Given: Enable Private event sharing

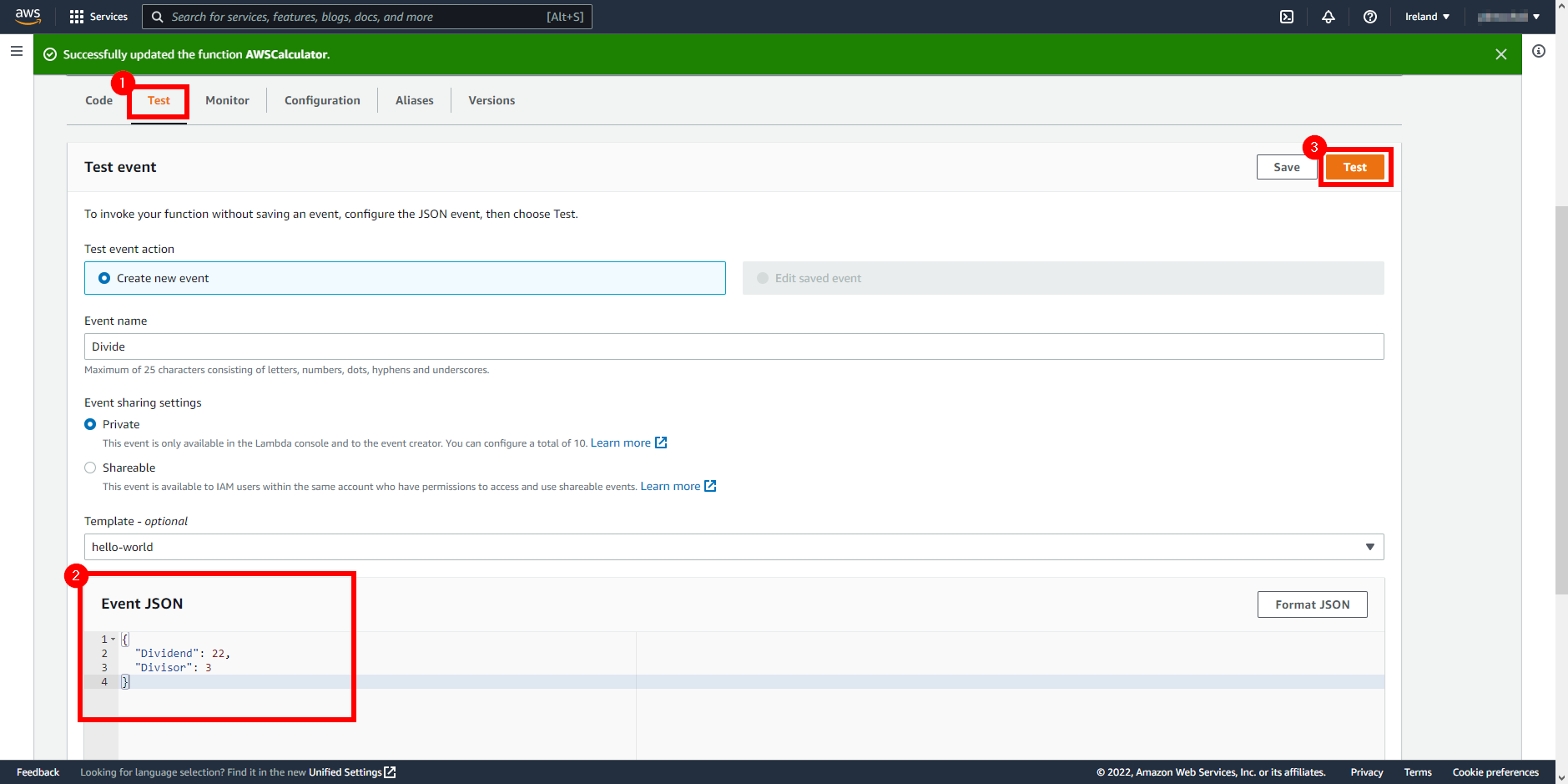Looking at the screenshot, I should click(x=90, y=424).
